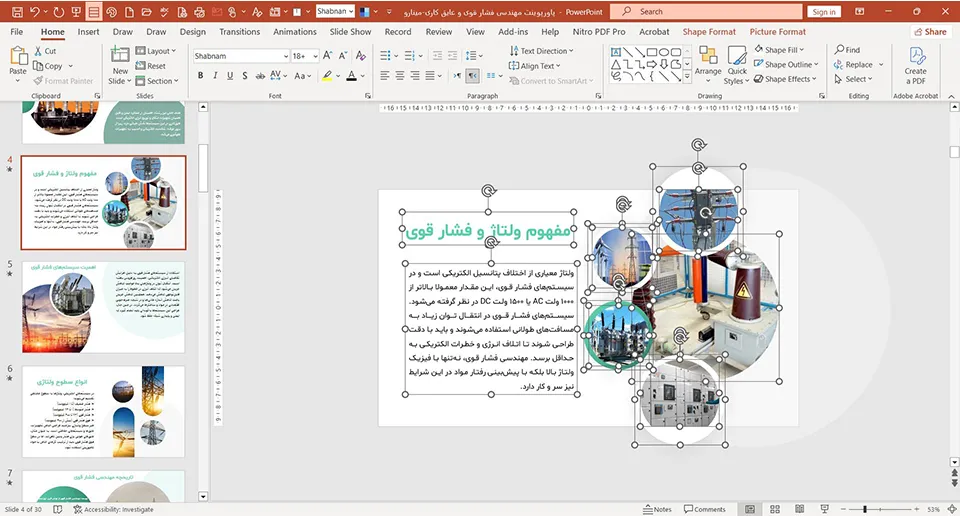
Task: Toggle Align Left paragraph button
Action: tap(384, 76)
